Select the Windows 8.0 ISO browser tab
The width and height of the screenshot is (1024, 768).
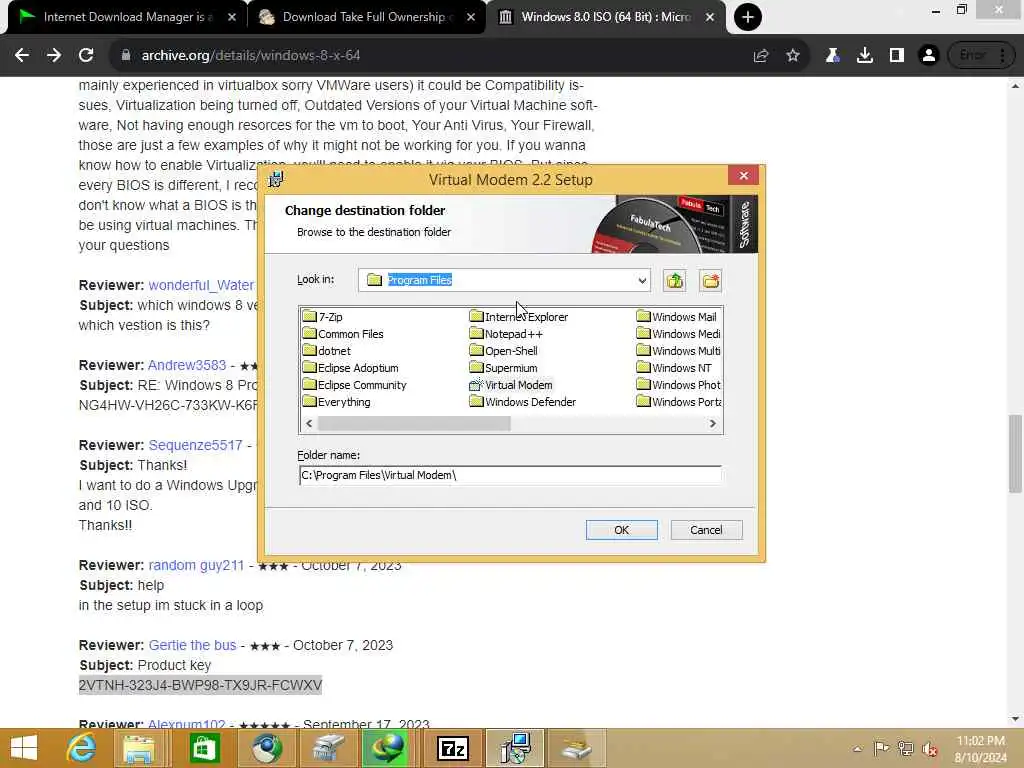coord(606,17)
